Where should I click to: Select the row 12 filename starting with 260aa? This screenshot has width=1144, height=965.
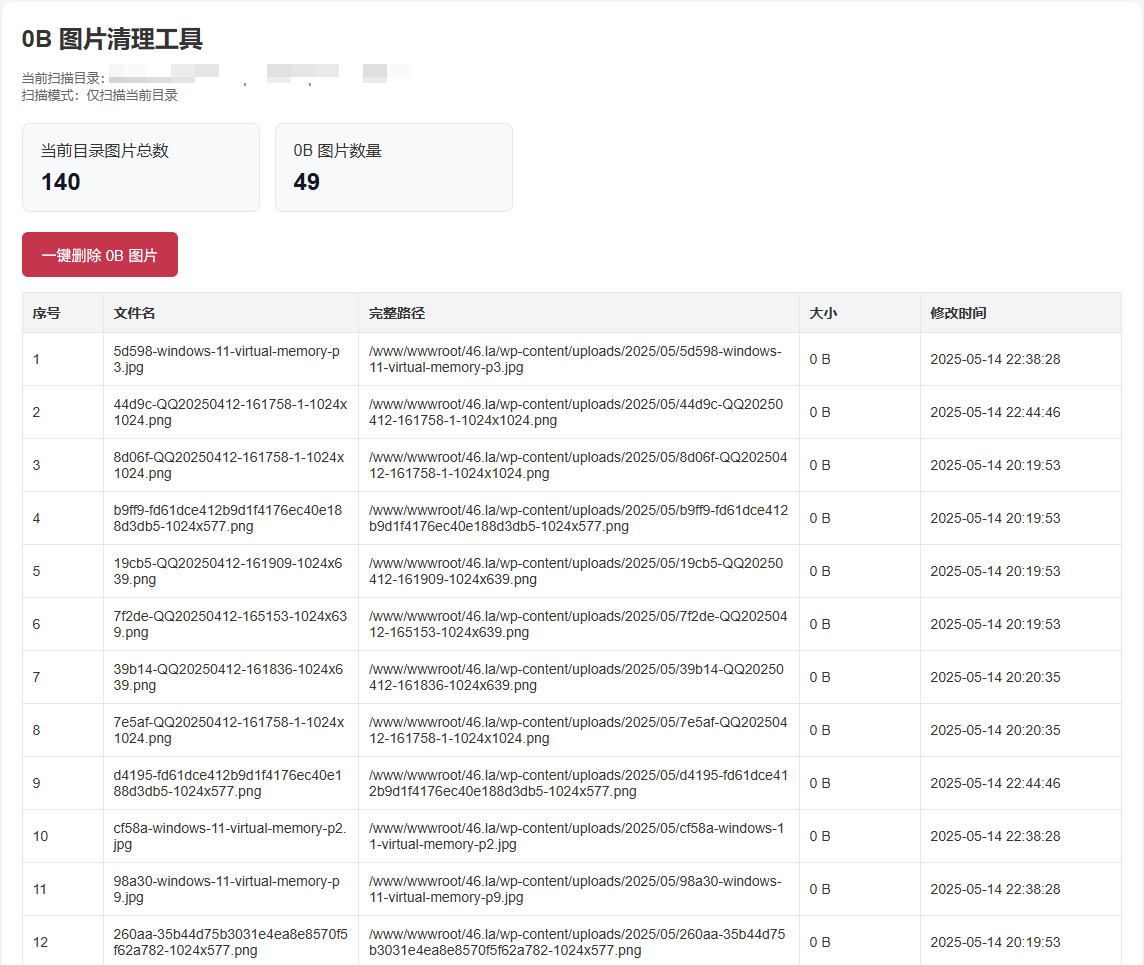pyautogui.click(x=231, y=941)
